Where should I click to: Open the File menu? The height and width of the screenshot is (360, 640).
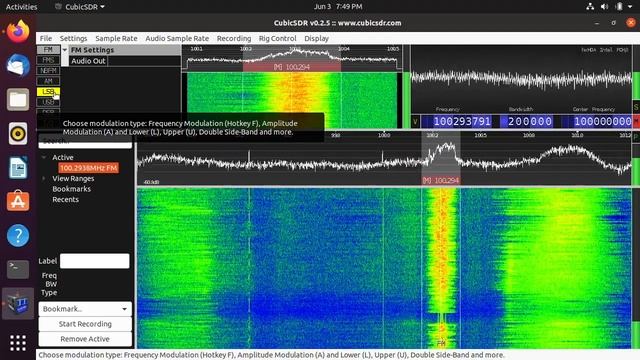(x=46, y=38)
